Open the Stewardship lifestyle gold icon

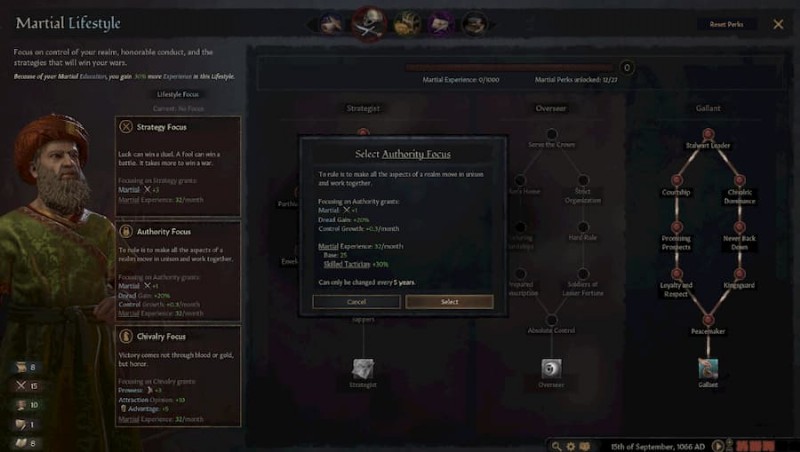[x=408, y=23]
